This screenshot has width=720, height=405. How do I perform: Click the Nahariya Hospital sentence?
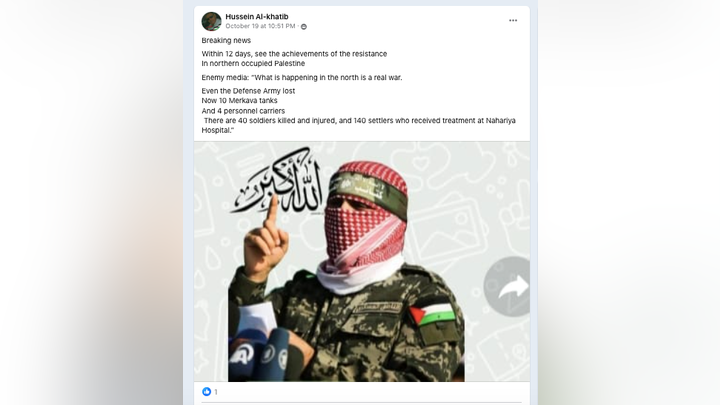click(359, 125)
